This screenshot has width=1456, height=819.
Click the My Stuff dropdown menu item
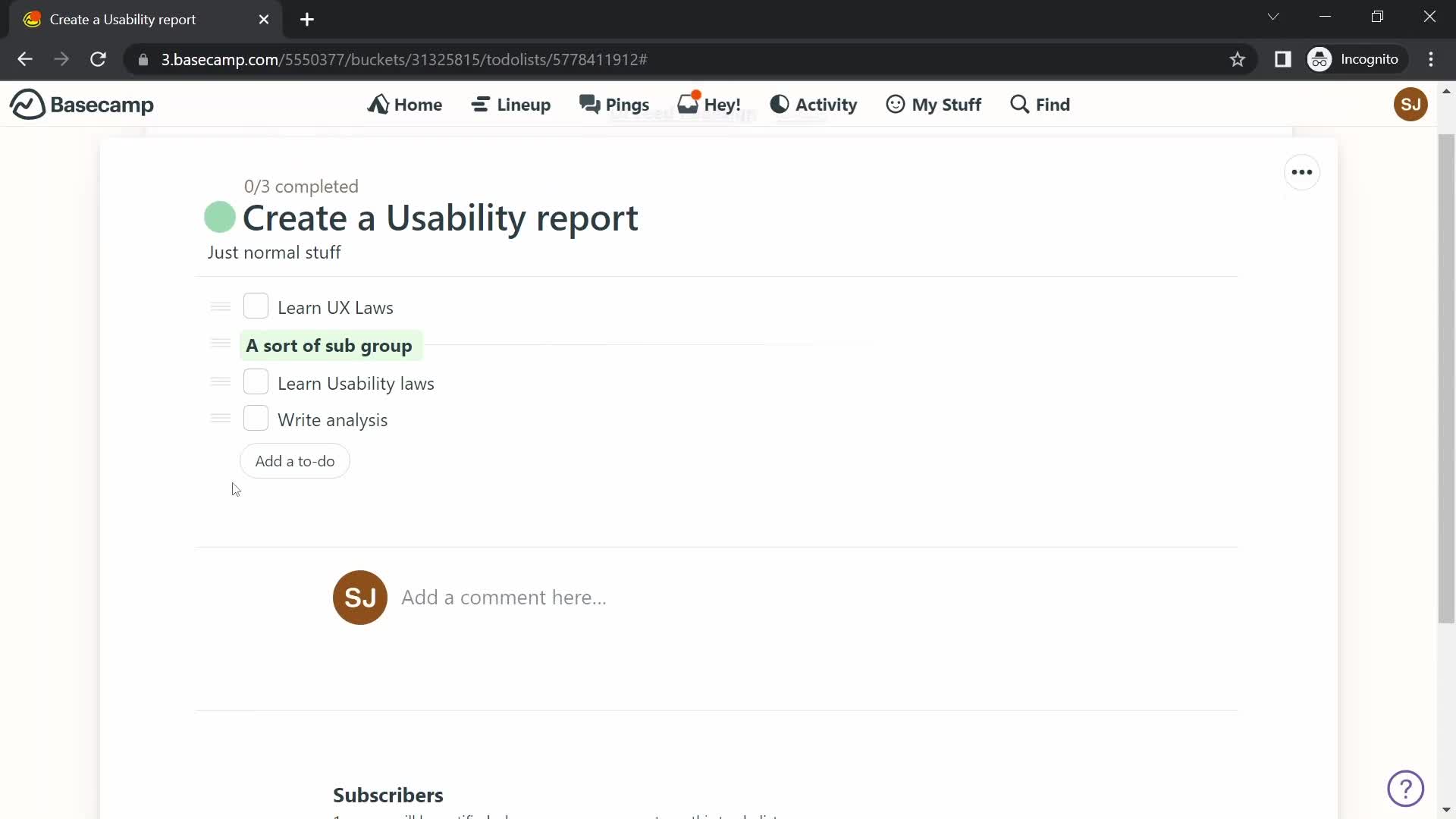pyautogui.click(x=933, y=104)
